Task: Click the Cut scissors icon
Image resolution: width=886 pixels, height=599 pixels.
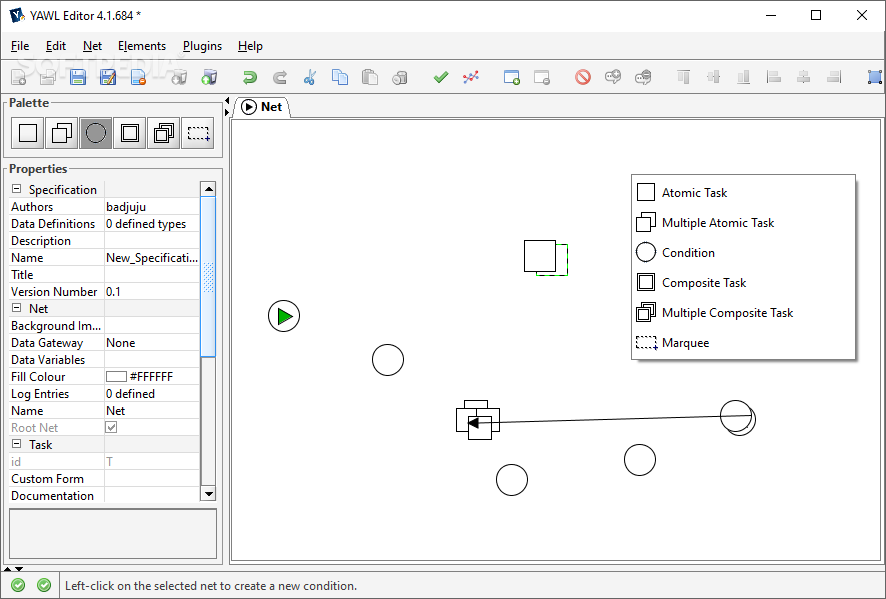Action: point(310,77)
